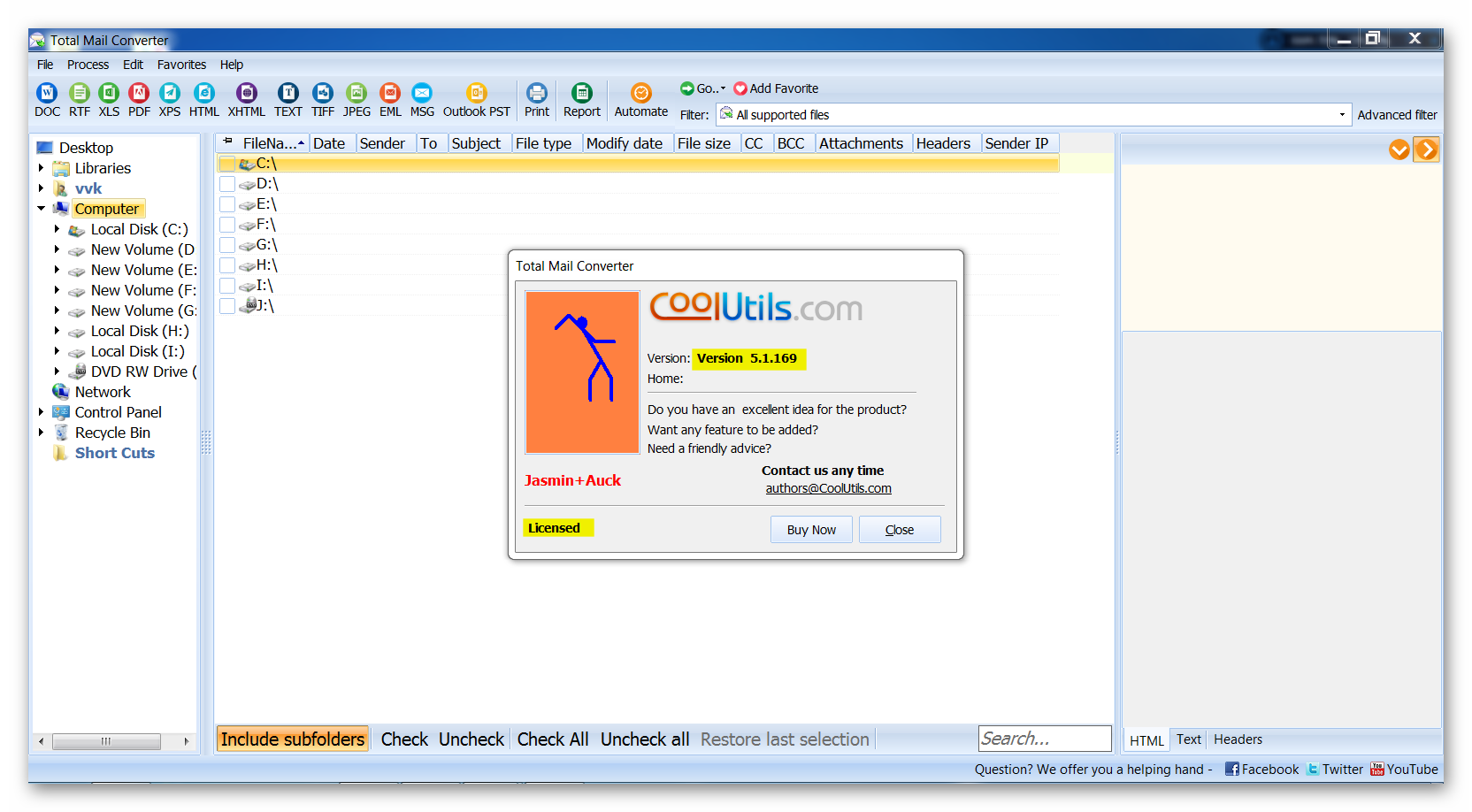Viewport: 1472px width, 812px height.
Task: Click Uncheck all button
Action: tap(645, 739)
